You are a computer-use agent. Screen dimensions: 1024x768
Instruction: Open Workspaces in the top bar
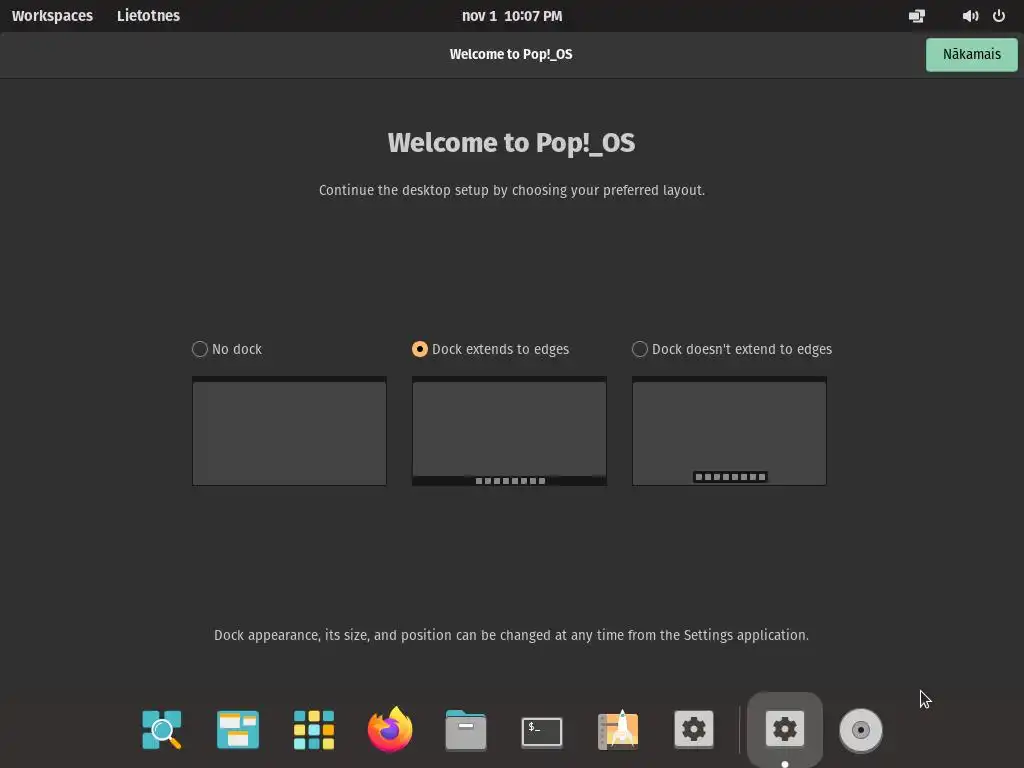pos(52,16)
